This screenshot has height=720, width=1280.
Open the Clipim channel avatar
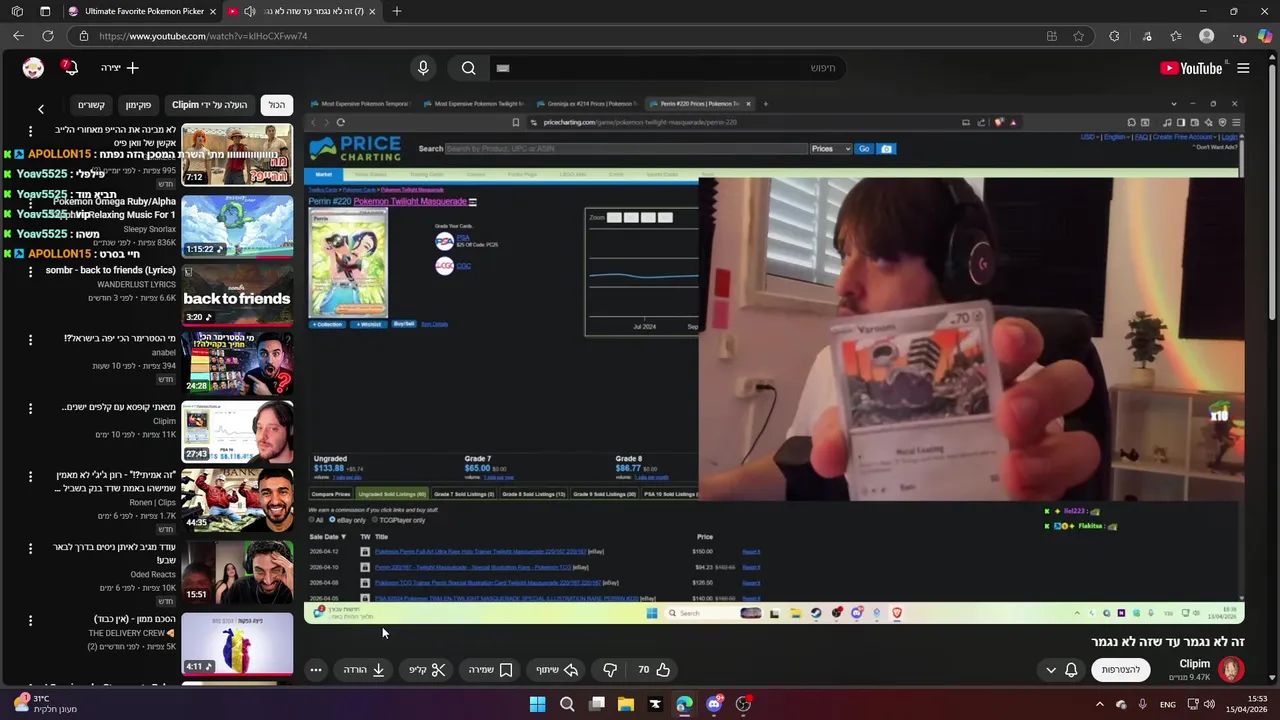tap(1231, 669)
